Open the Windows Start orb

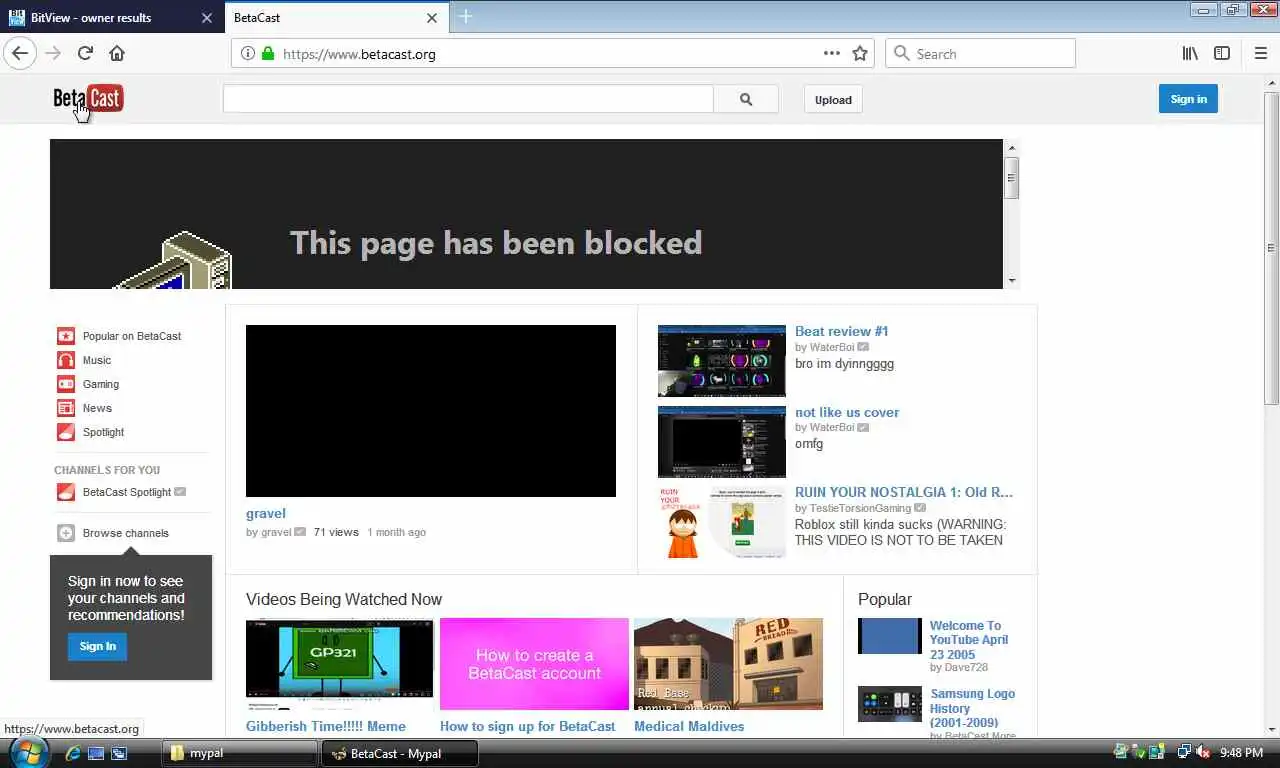pyautogui.click(x=28, y=752)
